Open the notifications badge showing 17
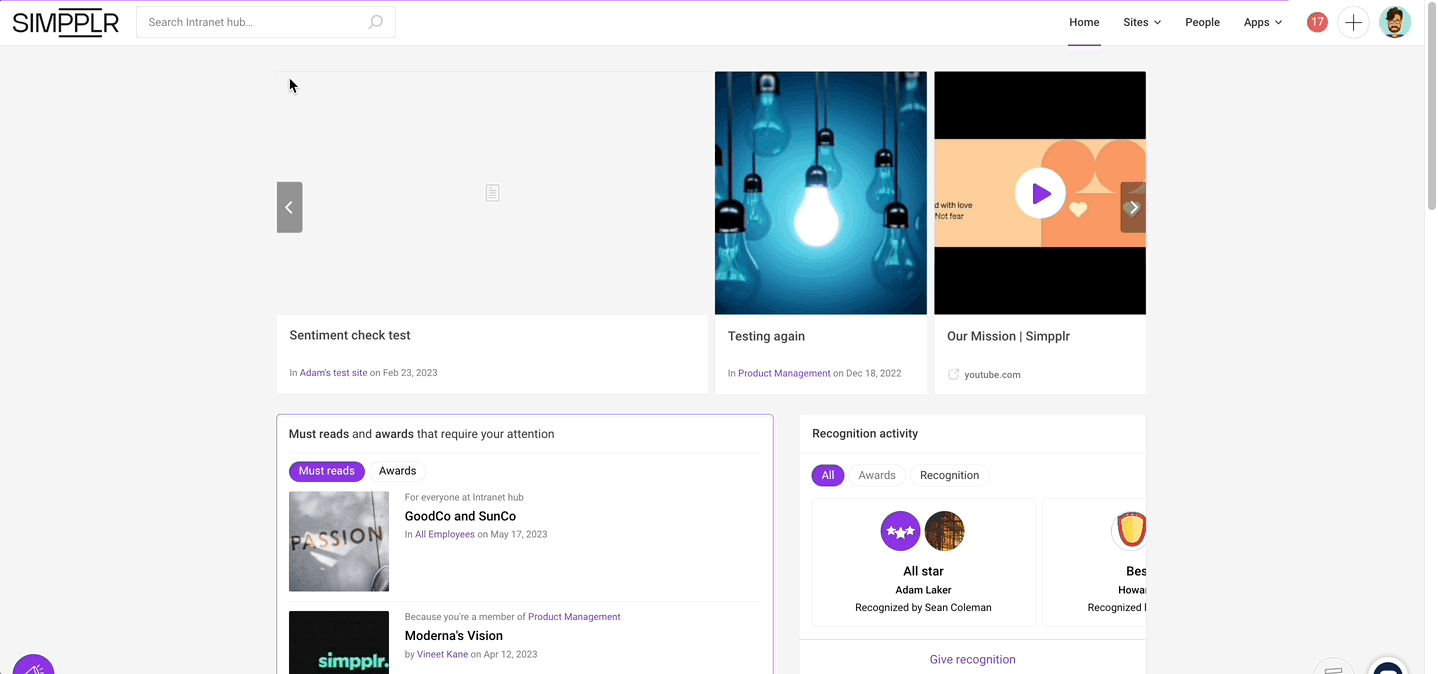 [x=1317, y=22]
